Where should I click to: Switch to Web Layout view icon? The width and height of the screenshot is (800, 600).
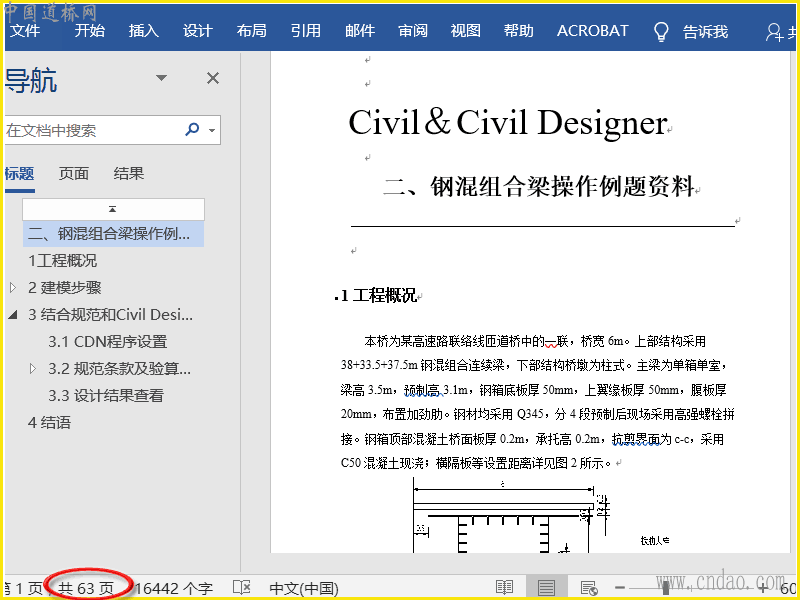(589, 588)
